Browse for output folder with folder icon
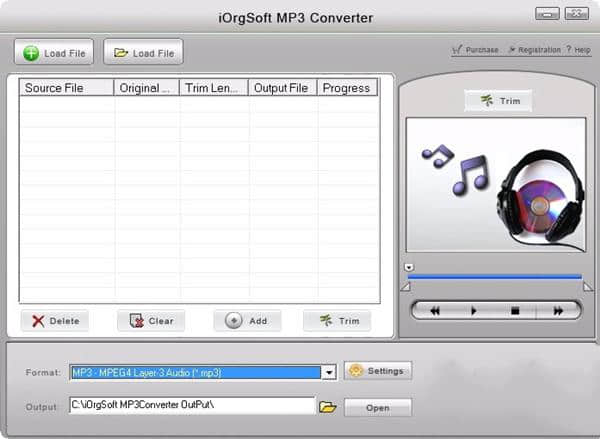The image size is (600, 439). [327, 406]
